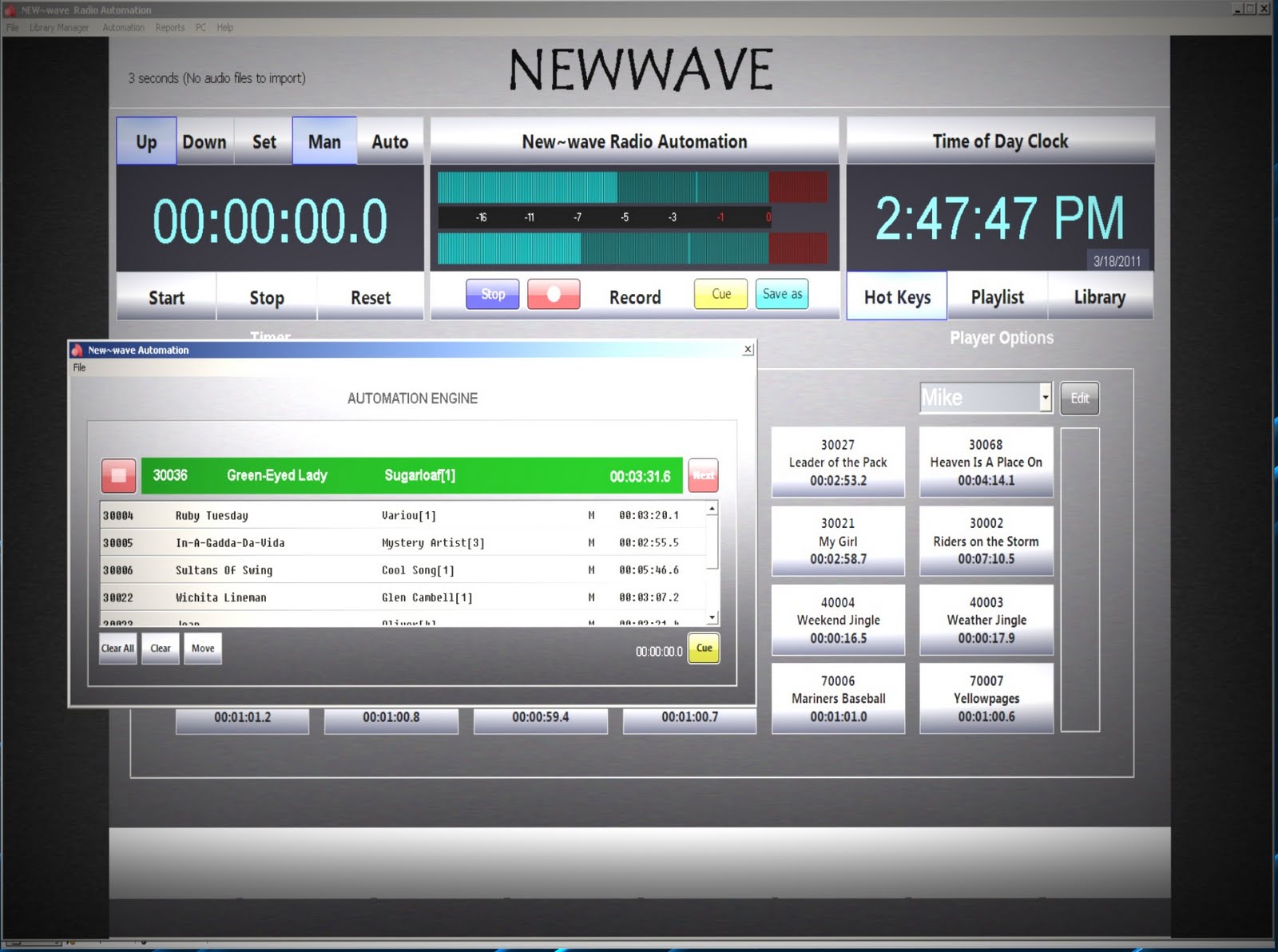Switch to Auto mode

[390, 141]
